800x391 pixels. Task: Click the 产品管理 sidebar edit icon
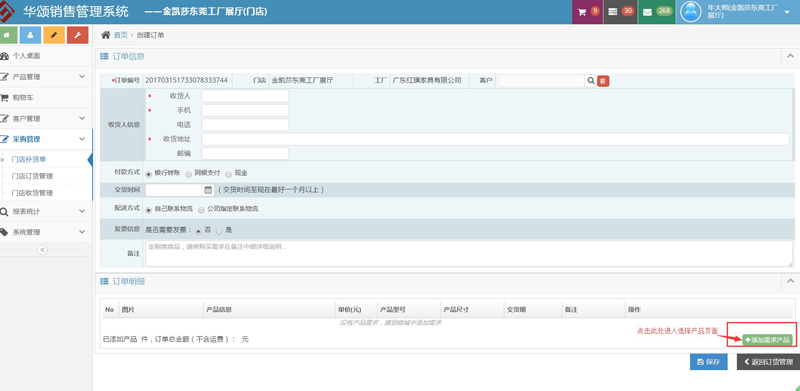(x=4, y=77)
